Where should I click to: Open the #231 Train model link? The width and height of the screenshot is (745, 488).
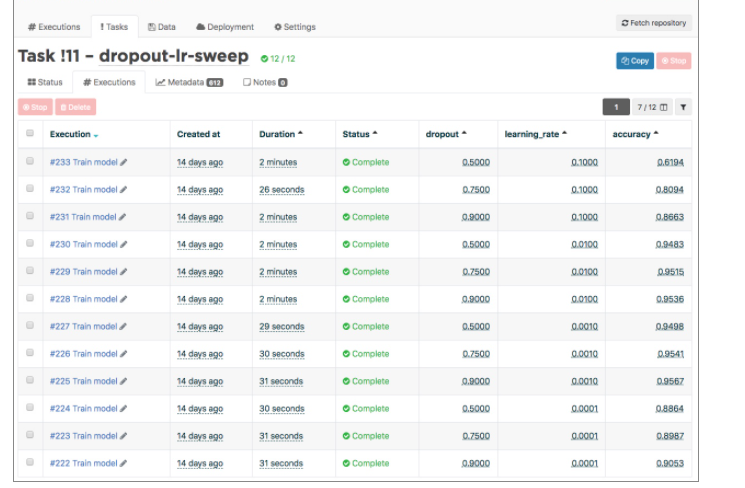pyautogui.click(x=83, y=217)
